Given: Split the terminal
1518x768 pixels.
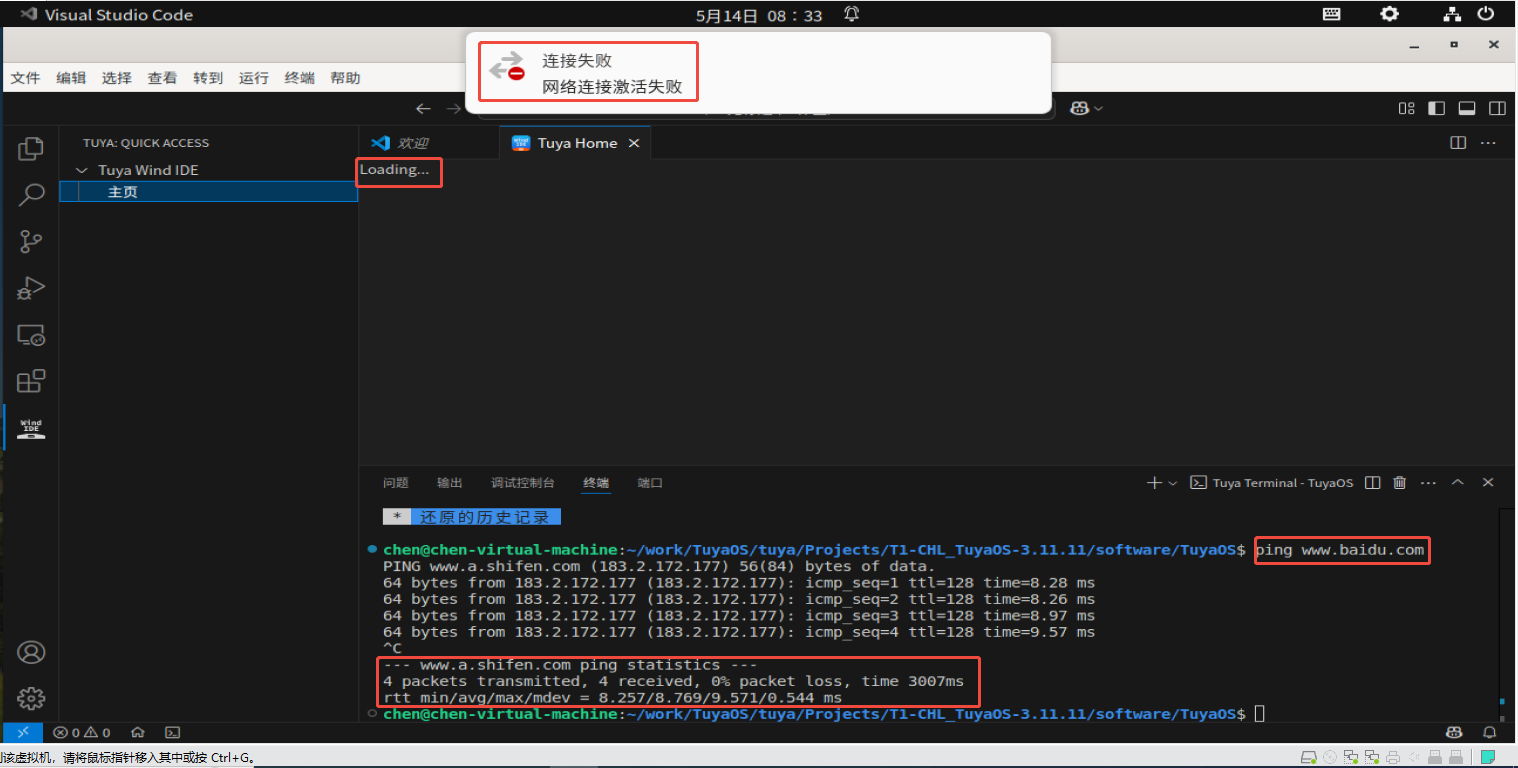Looking at the screenshot, I should (1373, 483).
